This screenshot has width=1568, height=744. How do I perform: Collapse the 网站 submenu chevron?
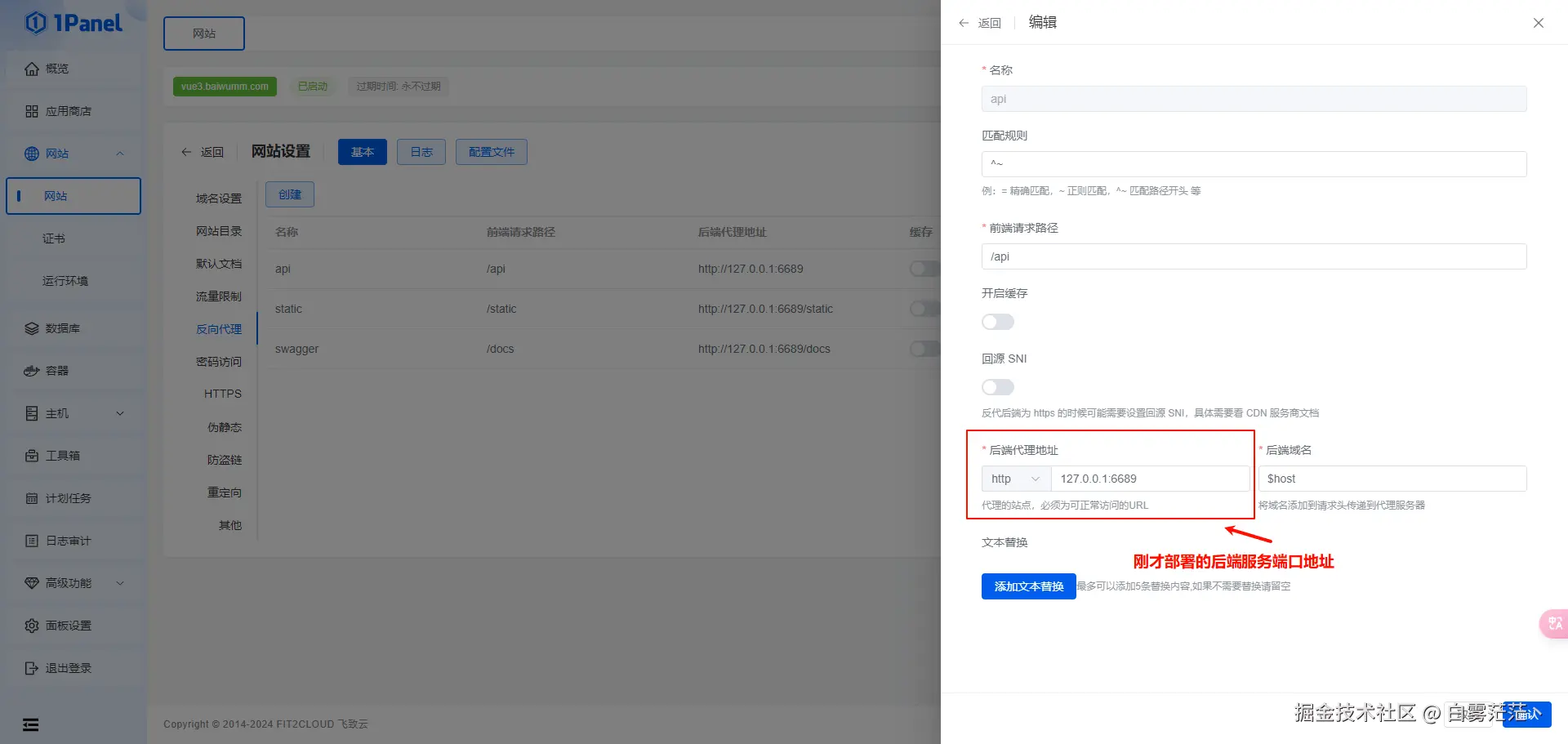coord(120,154)
